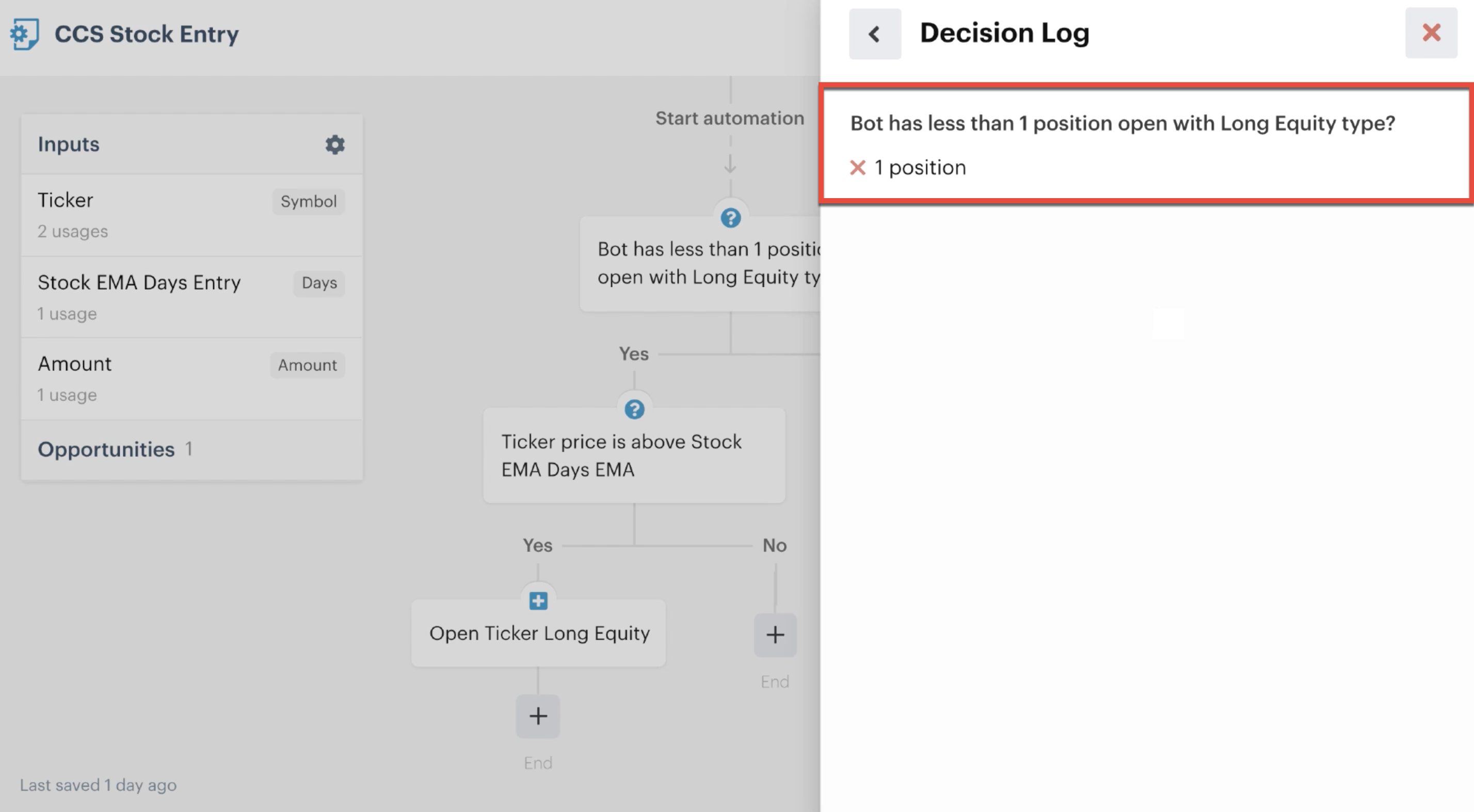The image size is (1474, 812).
Task: Add a step under the No branch
Action: (775, 635)
